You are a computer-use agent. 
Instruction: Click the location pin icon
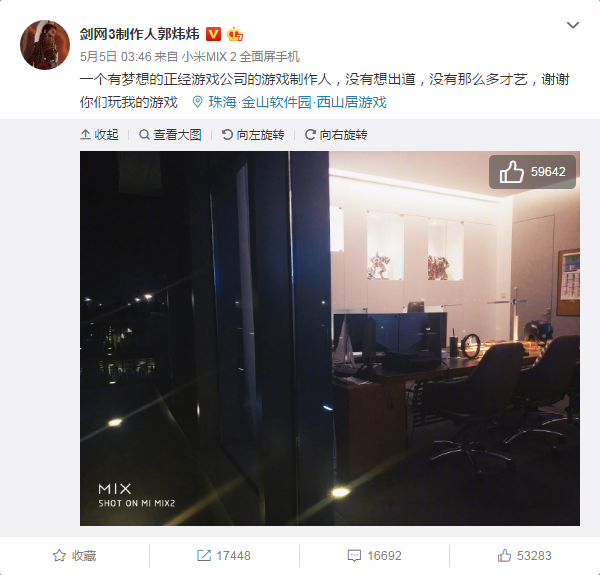pyautogui.click(x=197, y=102)
